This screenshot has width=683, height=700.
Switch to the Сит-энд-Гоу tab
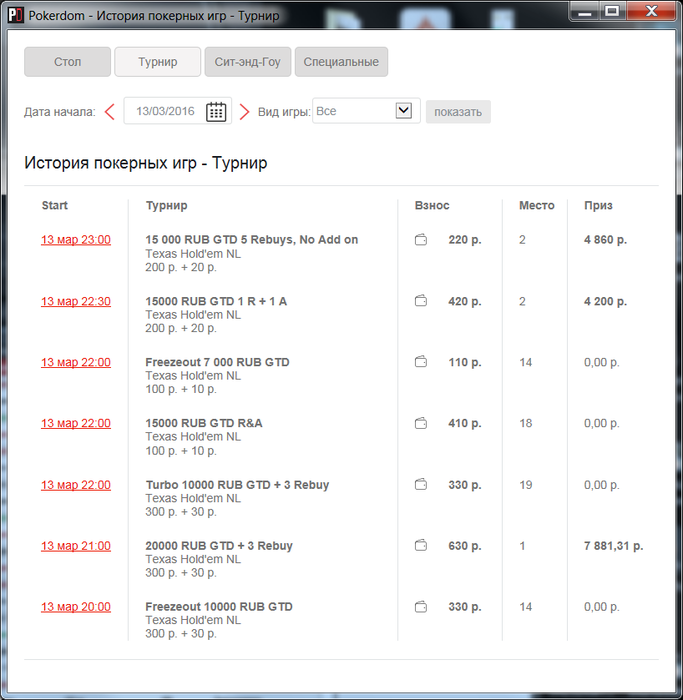[x=248, y=62]
